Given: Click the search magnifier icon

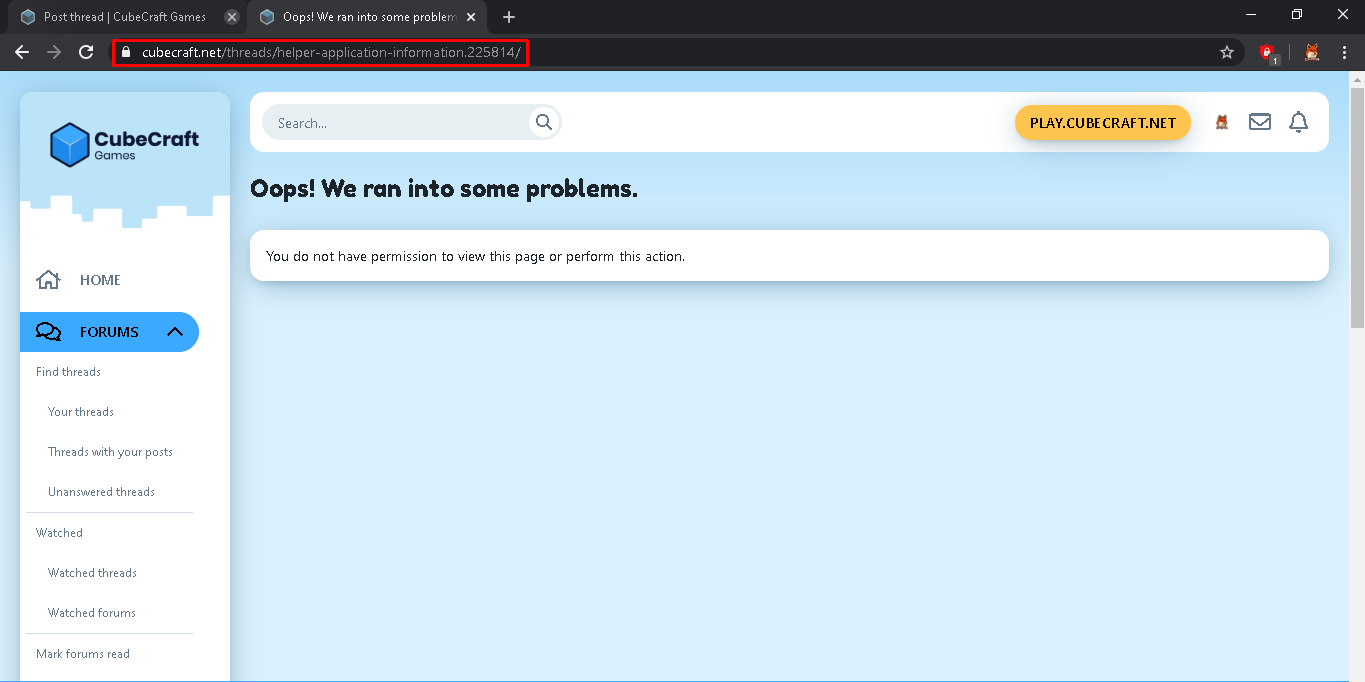Looking at the screenshot, I should click(x=544, y=122).
